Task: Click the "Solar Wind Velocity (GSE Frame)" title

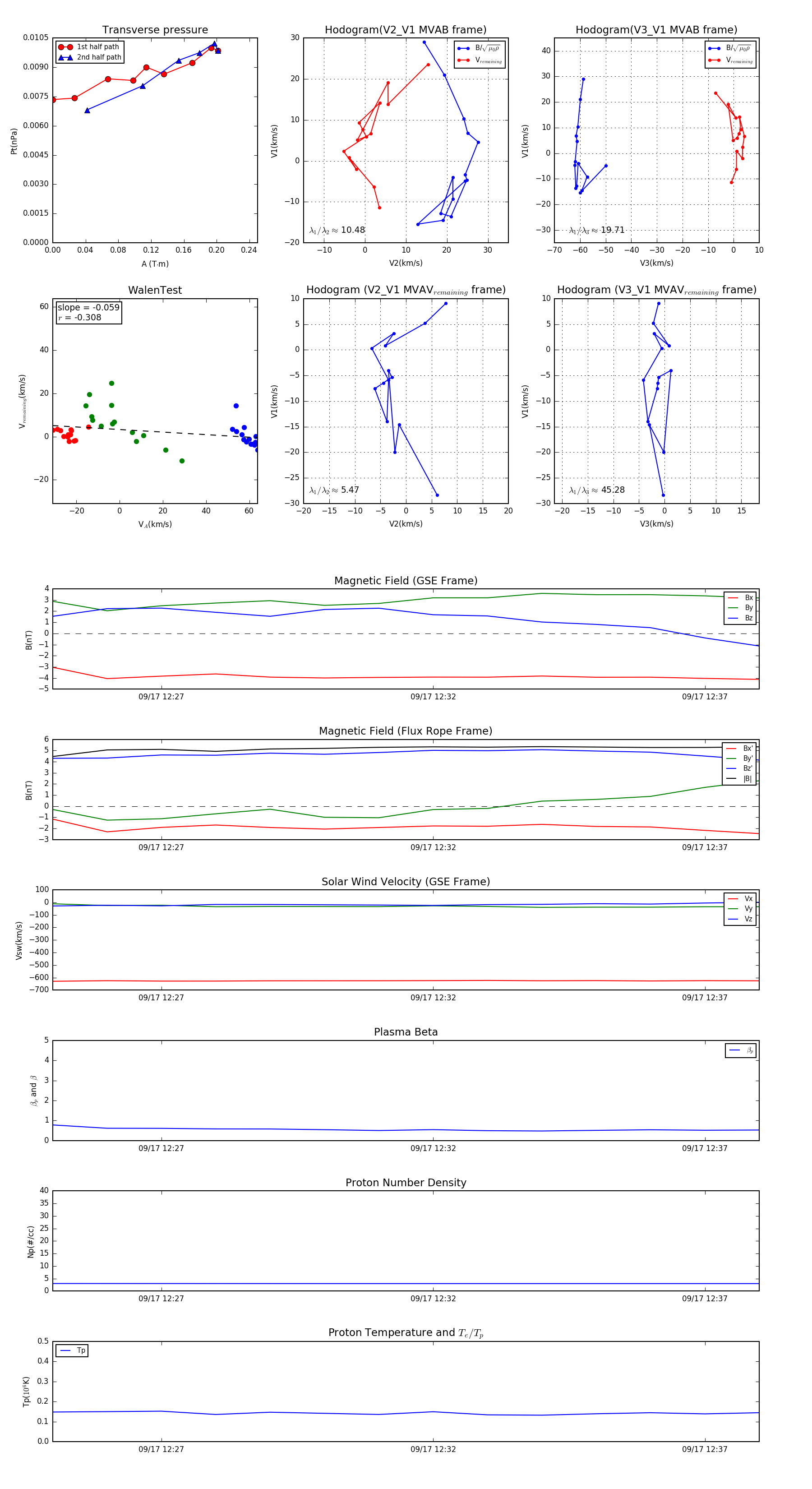Action: [x=406, y=882]
